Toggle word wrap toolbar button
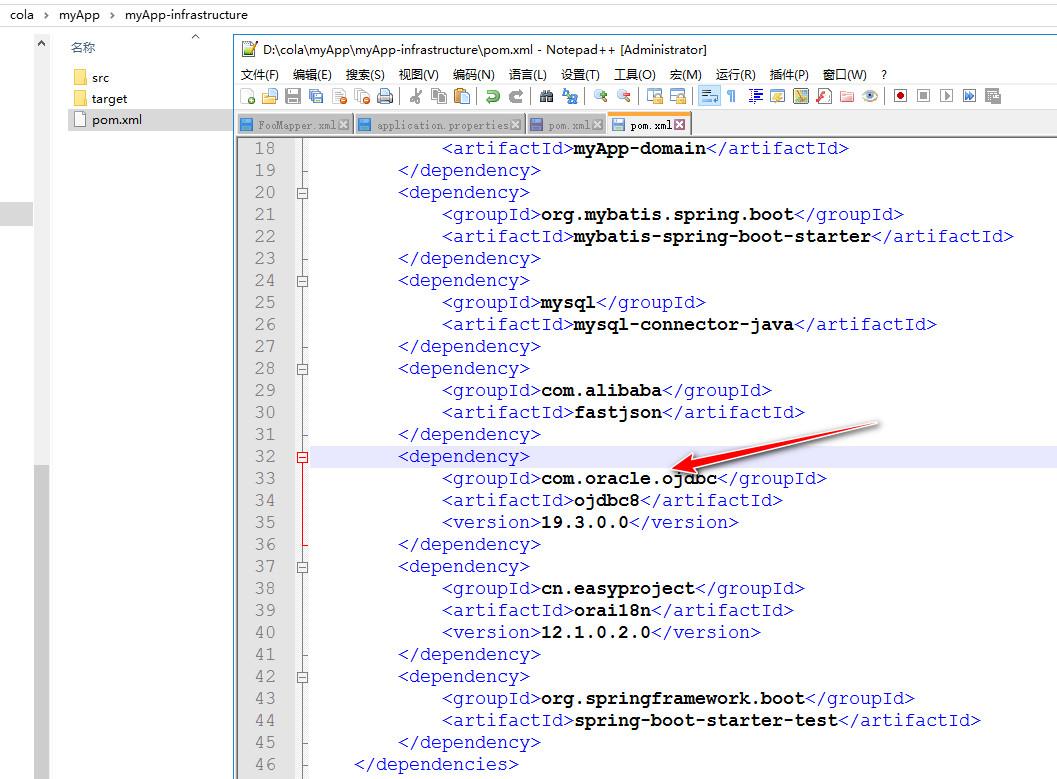 (709, 96)
